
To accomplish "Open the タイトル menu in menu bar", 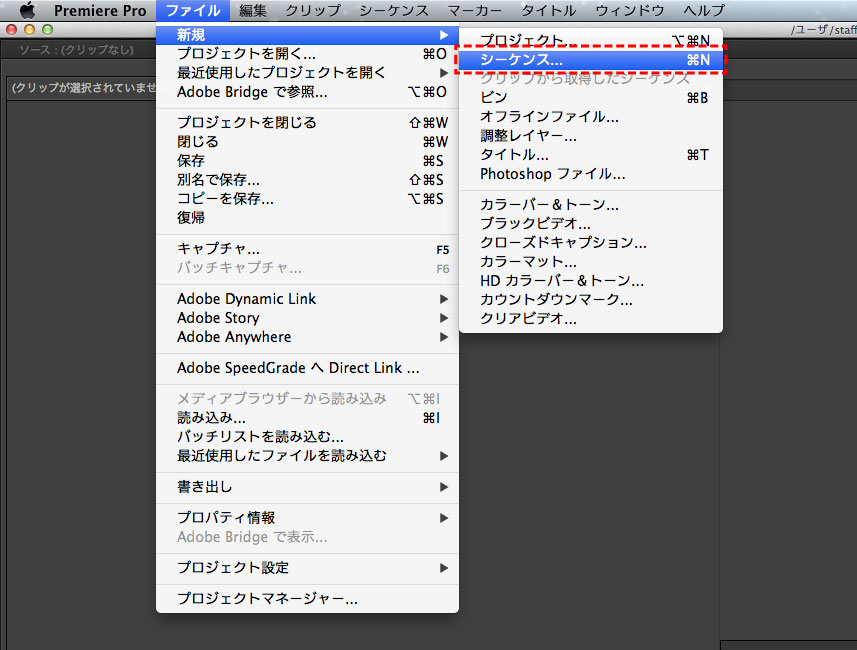I will tap(548, 10).
